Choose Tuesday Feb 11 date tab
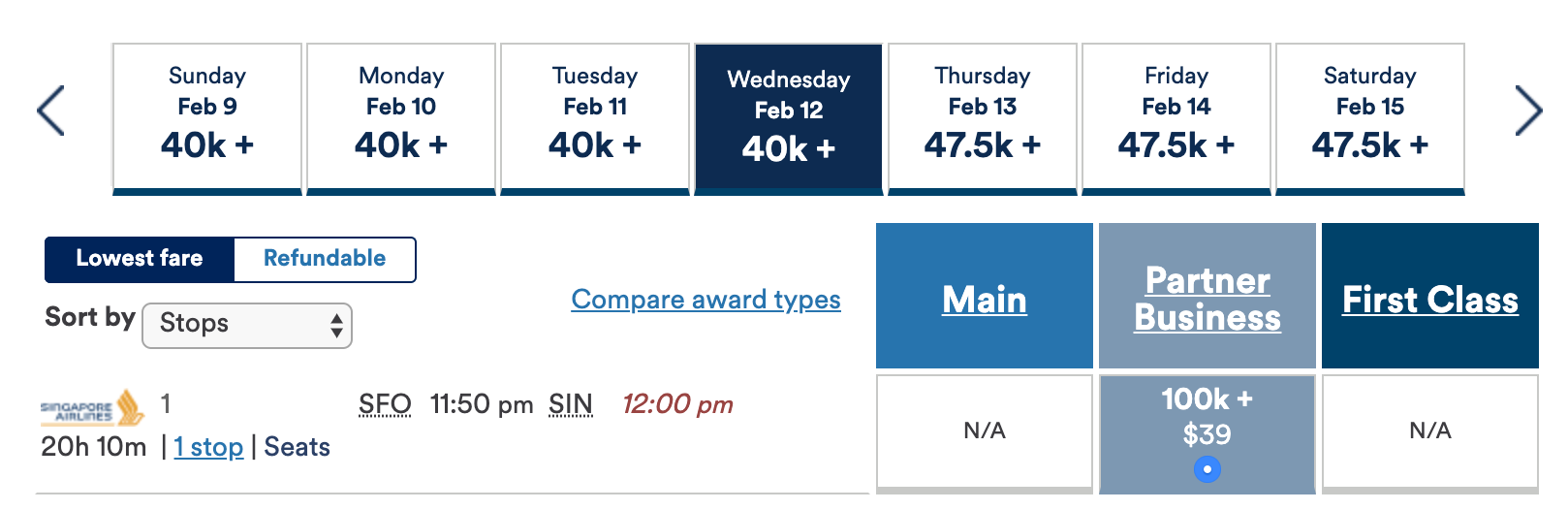The height and width of the screenshot is (510, 1568). 595,118
